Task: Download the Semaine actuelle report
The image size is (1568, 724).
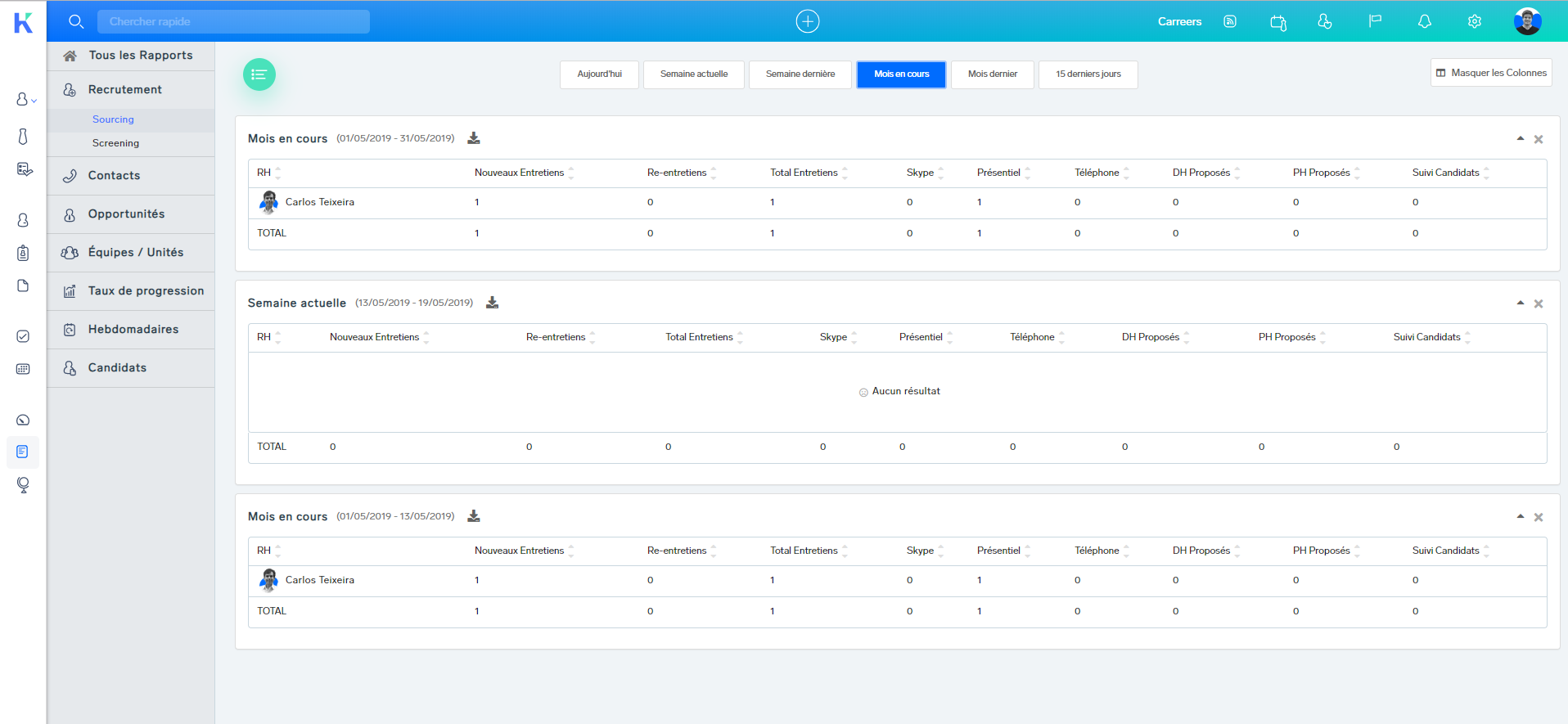Action: (x=492, y=303)
